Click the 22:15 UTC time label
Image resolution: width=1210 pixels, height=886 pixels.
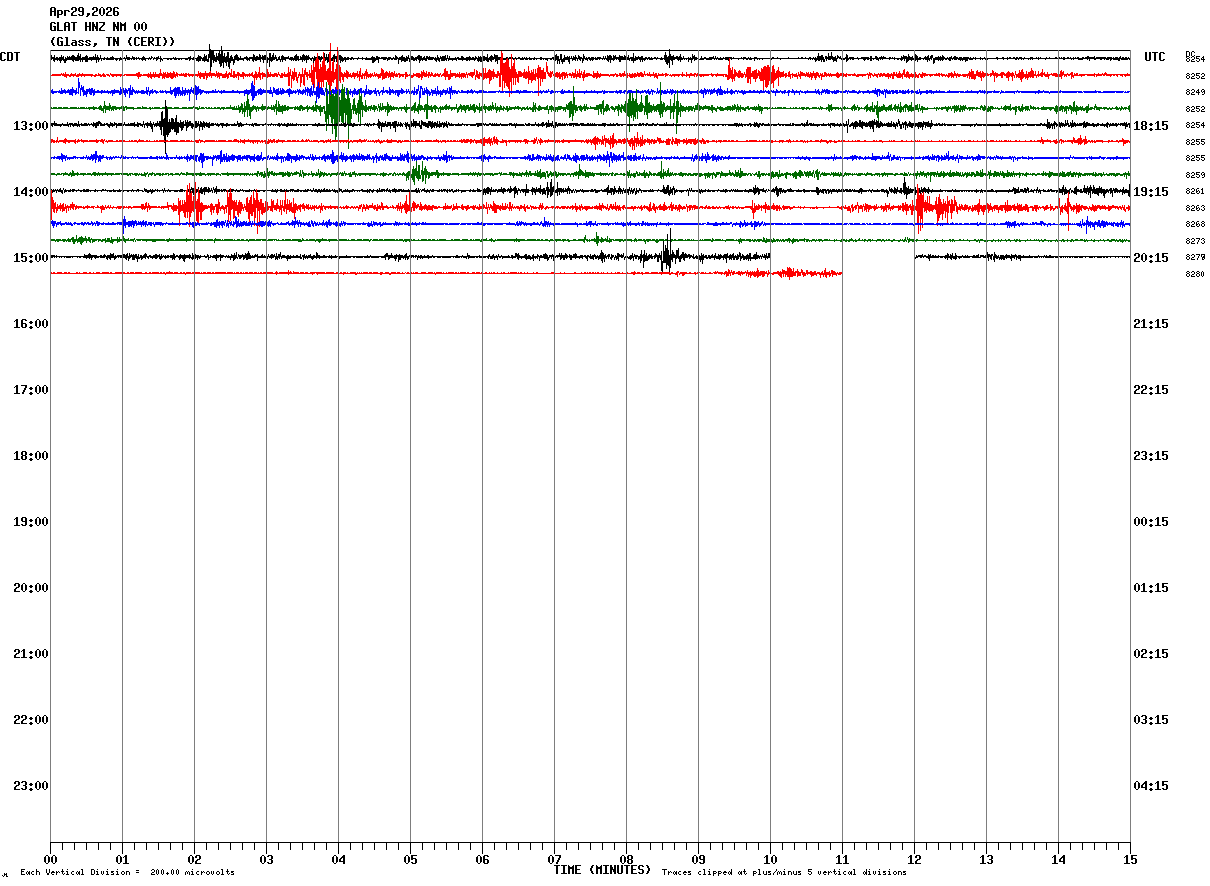pyautogui.click(x=1151, y=390)
